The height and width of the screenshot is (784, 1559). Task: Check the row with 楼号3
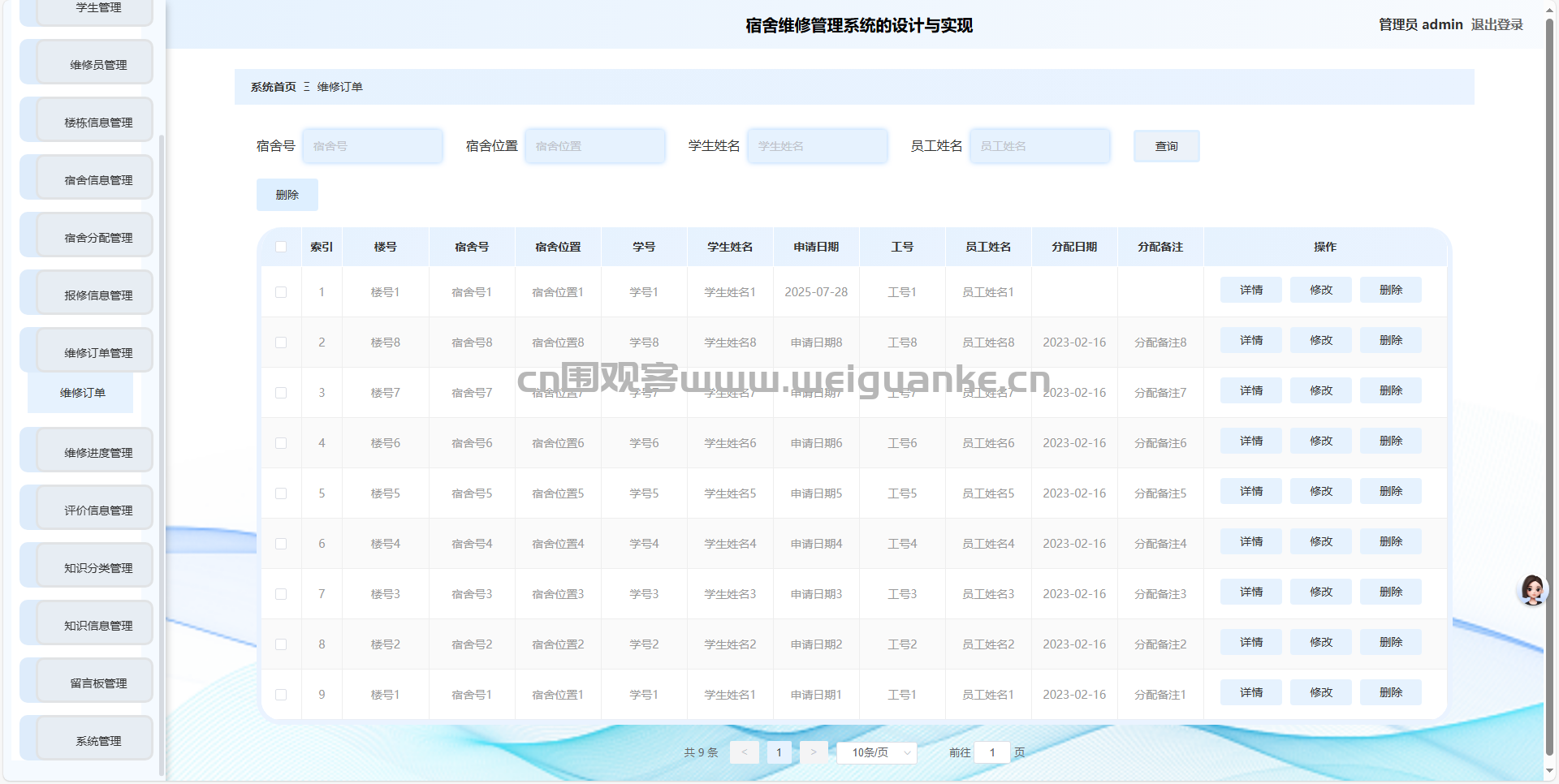(x=281, y=594)
